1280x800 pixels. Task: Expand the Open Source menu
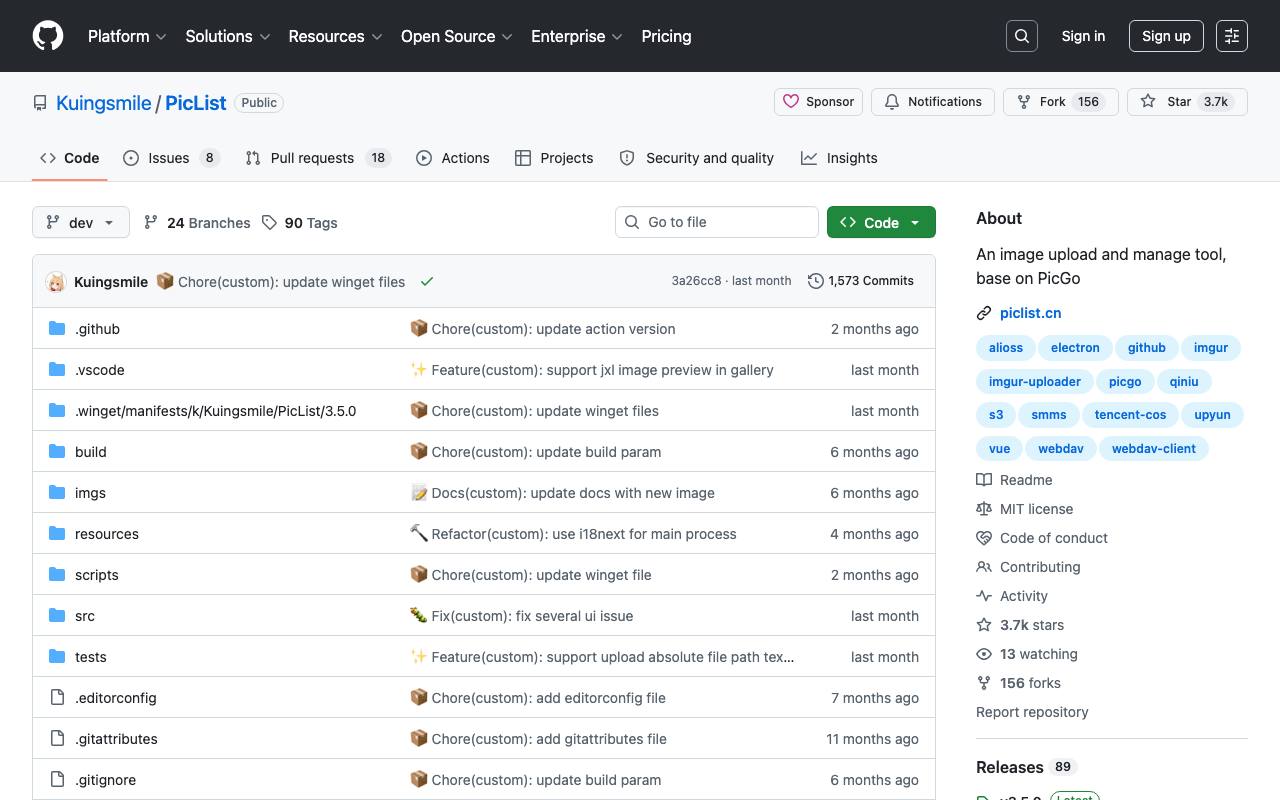click(x=457, y=36)
